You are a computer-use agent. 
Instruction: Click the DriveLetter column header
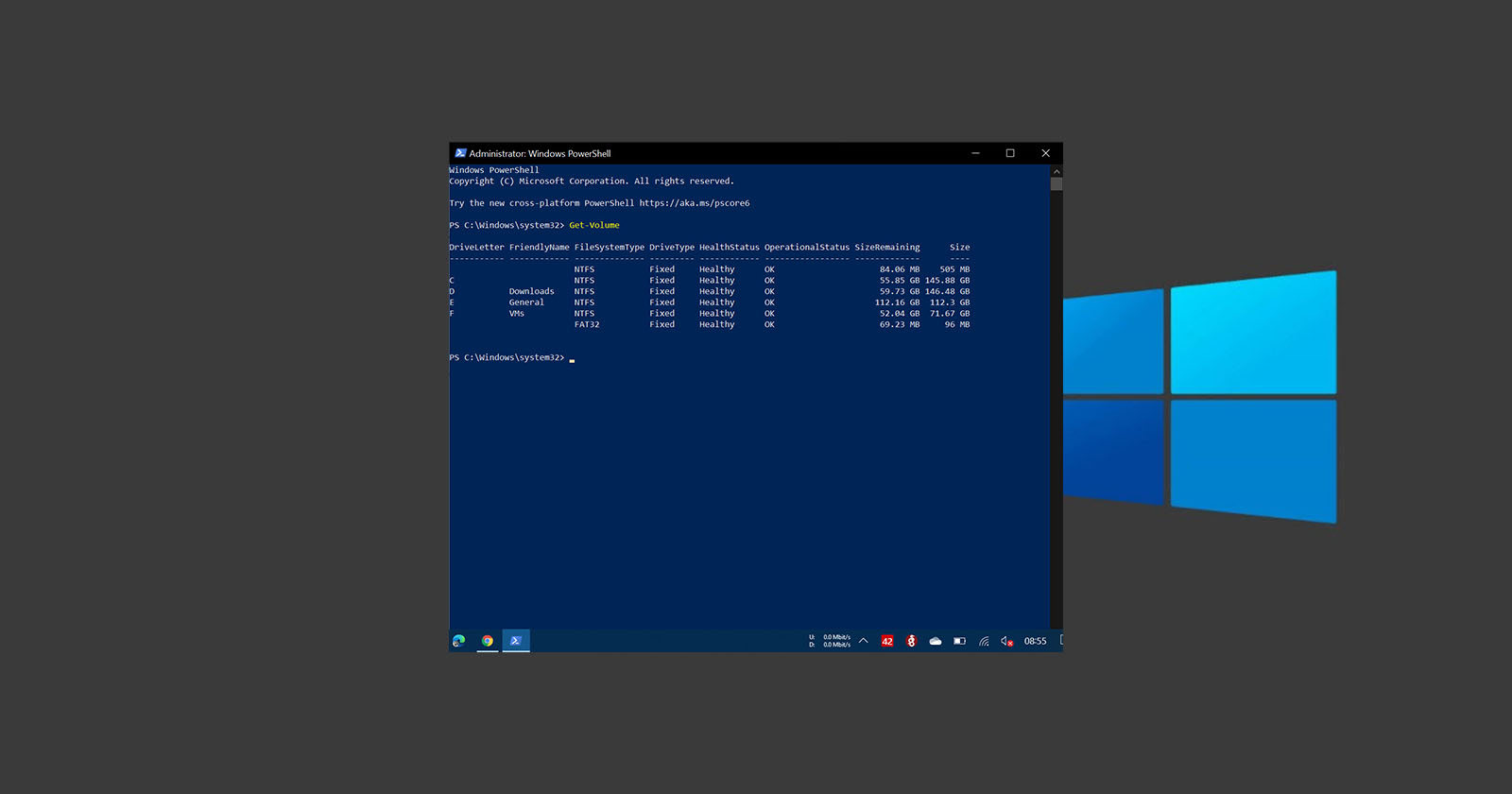[x=476, y=248]
